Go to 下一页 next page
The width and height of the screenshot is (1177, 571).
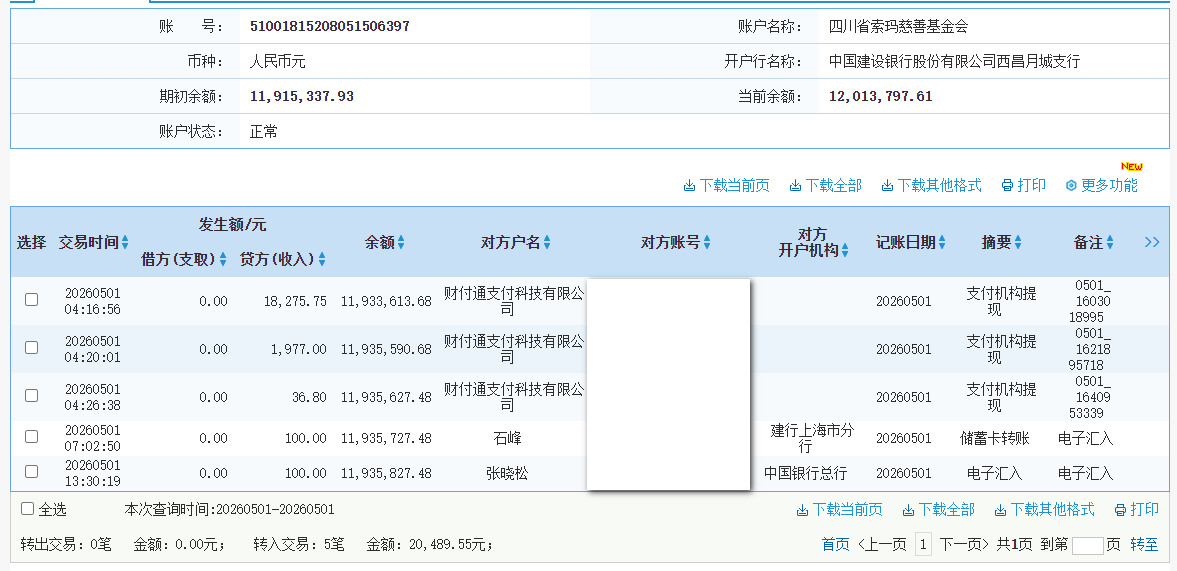click(965, 545)
